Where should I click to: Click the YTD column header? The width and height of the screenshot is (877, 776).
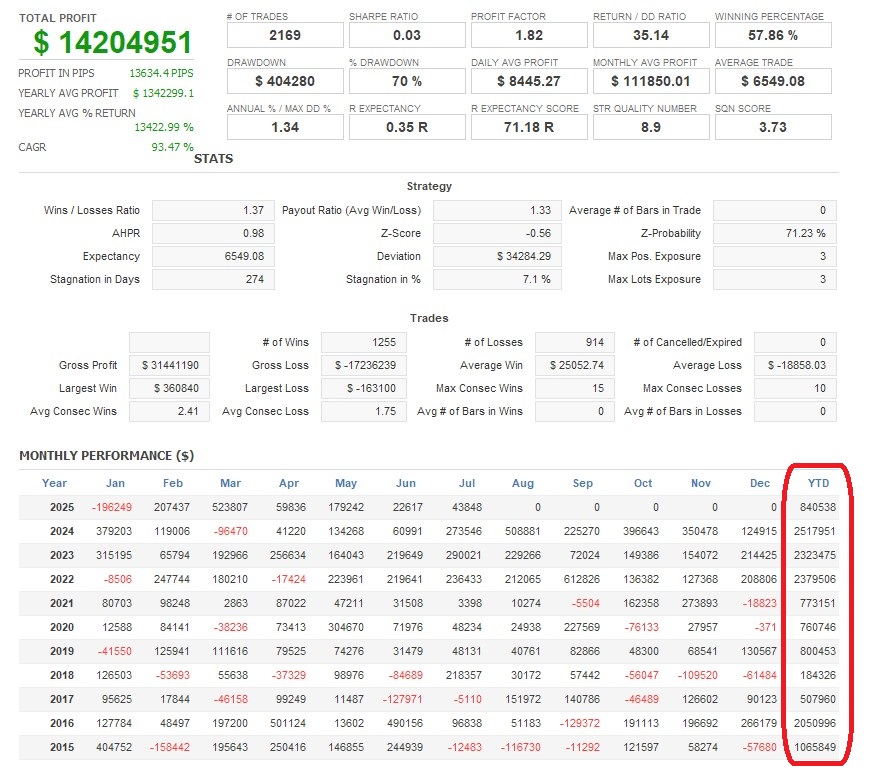pyautogui.click(x=818, y=483)
